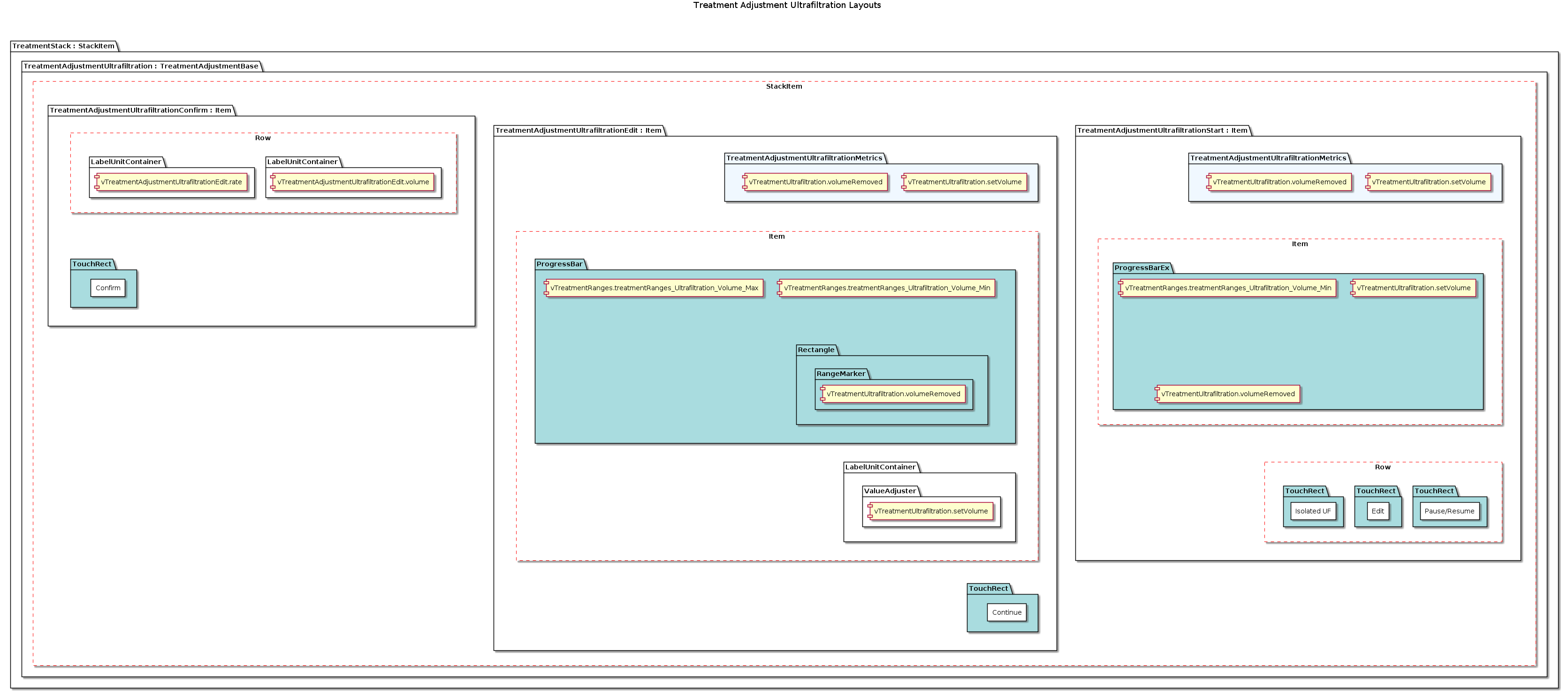This screenshot has height=693, width=1568.
Task: Click the Continue box in TouchRect
Action: pyautogui.click(x=1006, y=612)
